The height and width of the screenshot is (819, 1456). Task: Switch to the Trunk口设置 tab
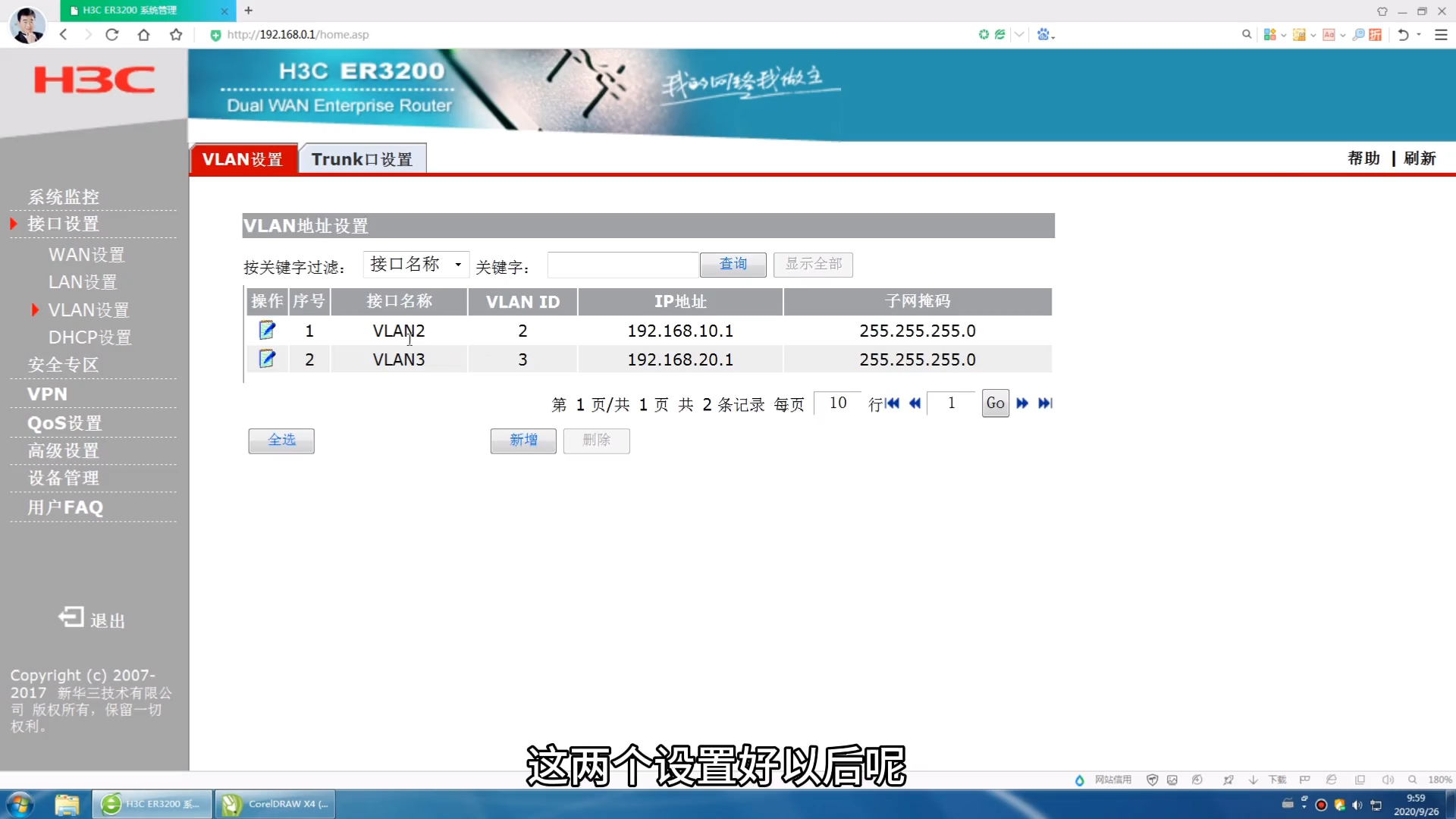(x=362, y=158)
